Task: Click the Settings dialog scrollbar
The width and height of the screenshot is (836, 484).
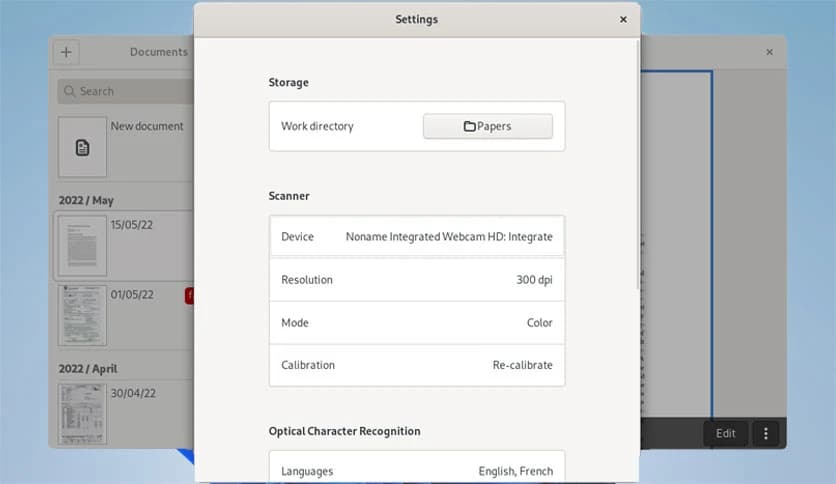Action: click(x=637, y=165)
